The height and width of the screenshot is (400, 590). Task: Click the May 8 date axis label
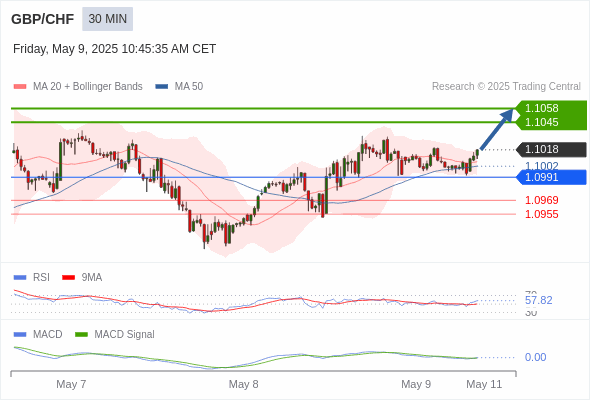click(x=243, y=384)
